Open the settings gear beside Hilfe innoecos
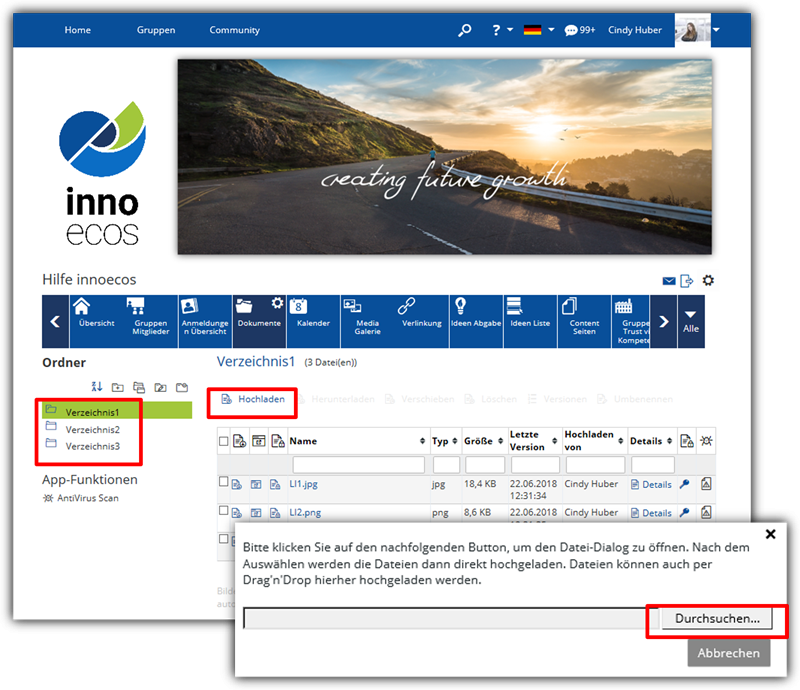Image resolution: width=800 pixels, height=690 pixels. tap(708, 281)
